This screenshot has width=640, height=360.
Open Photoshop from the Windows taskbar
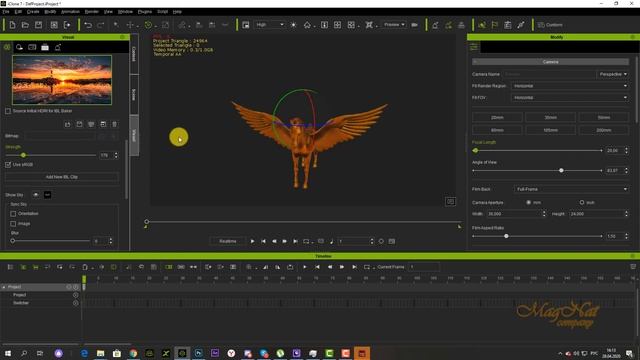coord(198,353)
